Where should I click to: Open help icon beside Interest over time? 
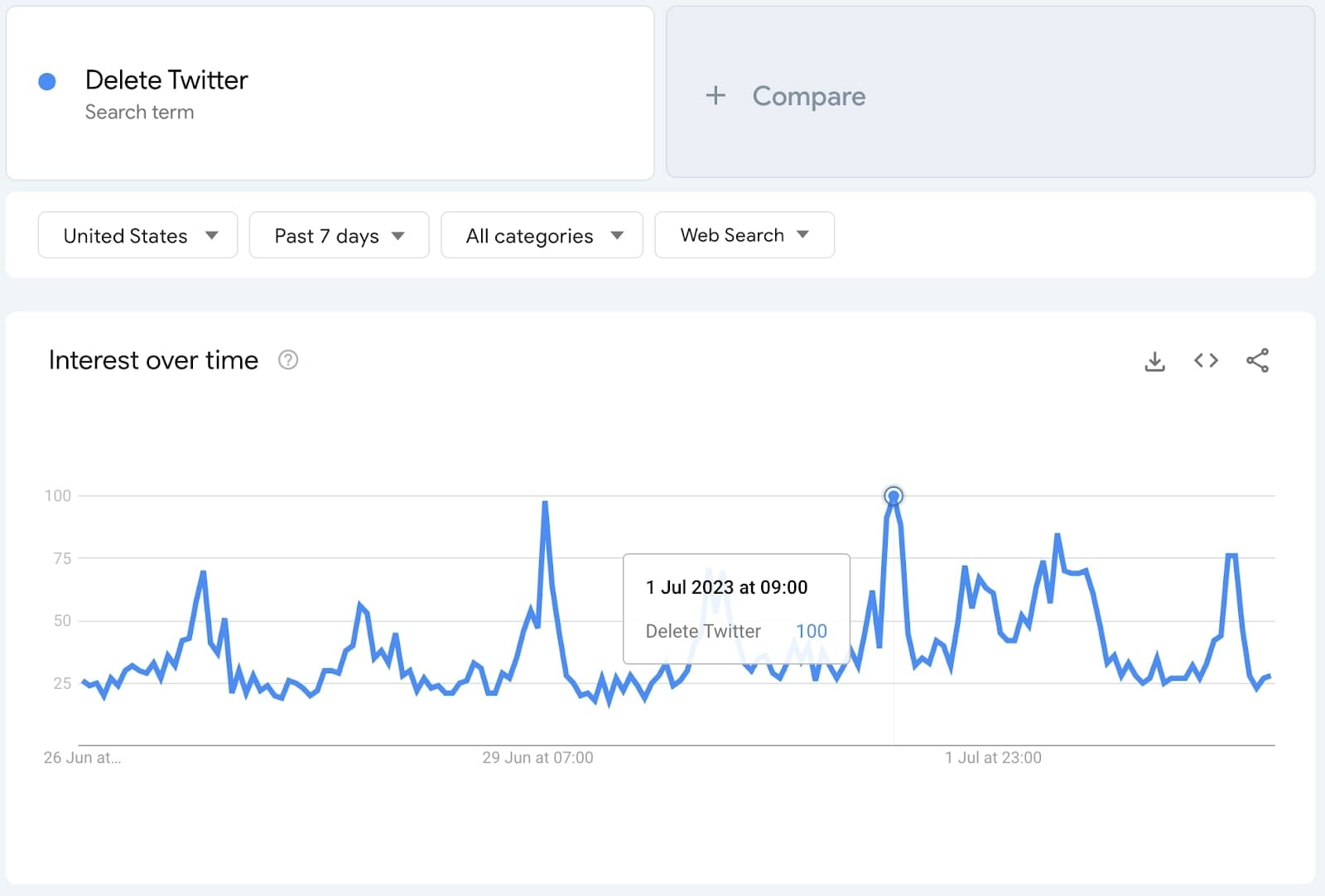pos(288,360)
